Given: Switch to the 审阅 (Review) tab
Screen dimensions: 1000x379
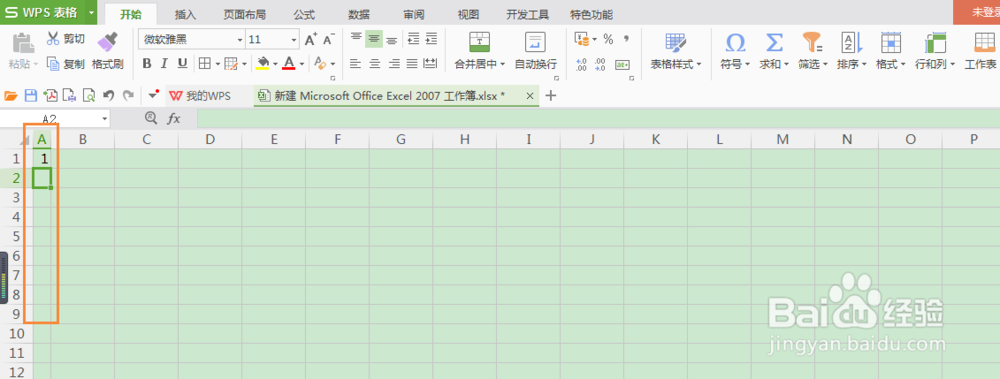Looking at the screenshot, I should tap(414, 14).
